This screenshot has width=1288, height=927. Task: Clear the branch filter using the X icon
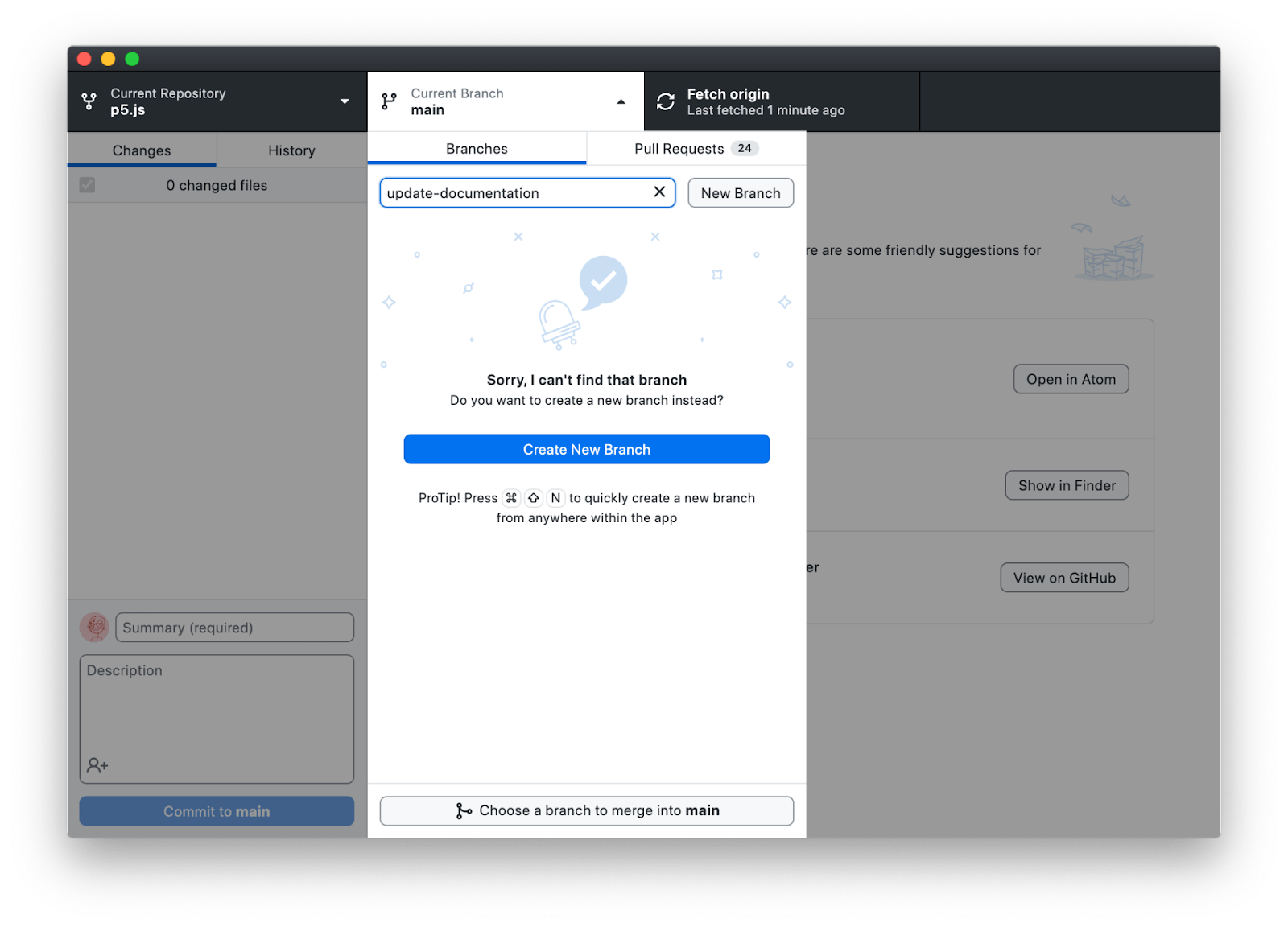[658, 192]
